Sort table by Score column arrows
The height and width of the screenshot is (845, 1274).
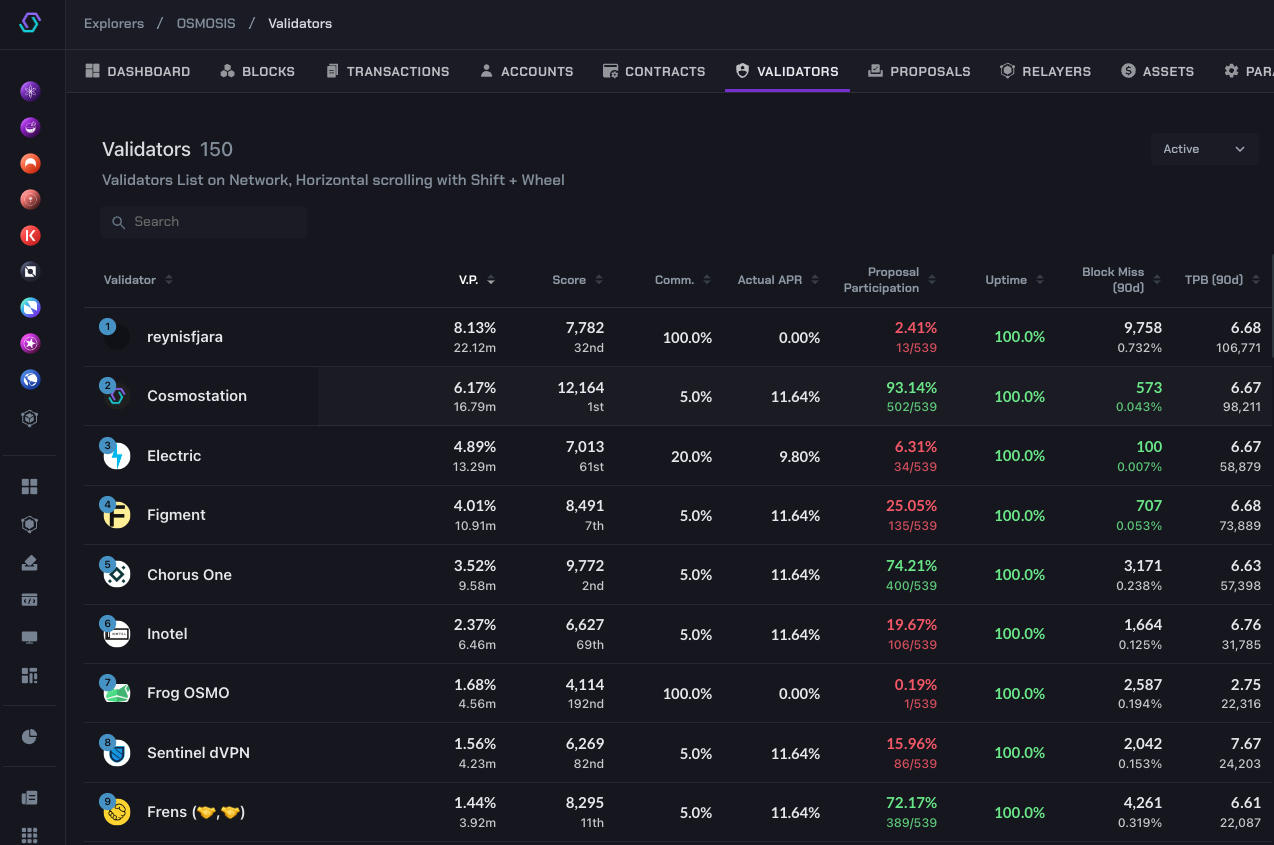(x=599, y=280)
